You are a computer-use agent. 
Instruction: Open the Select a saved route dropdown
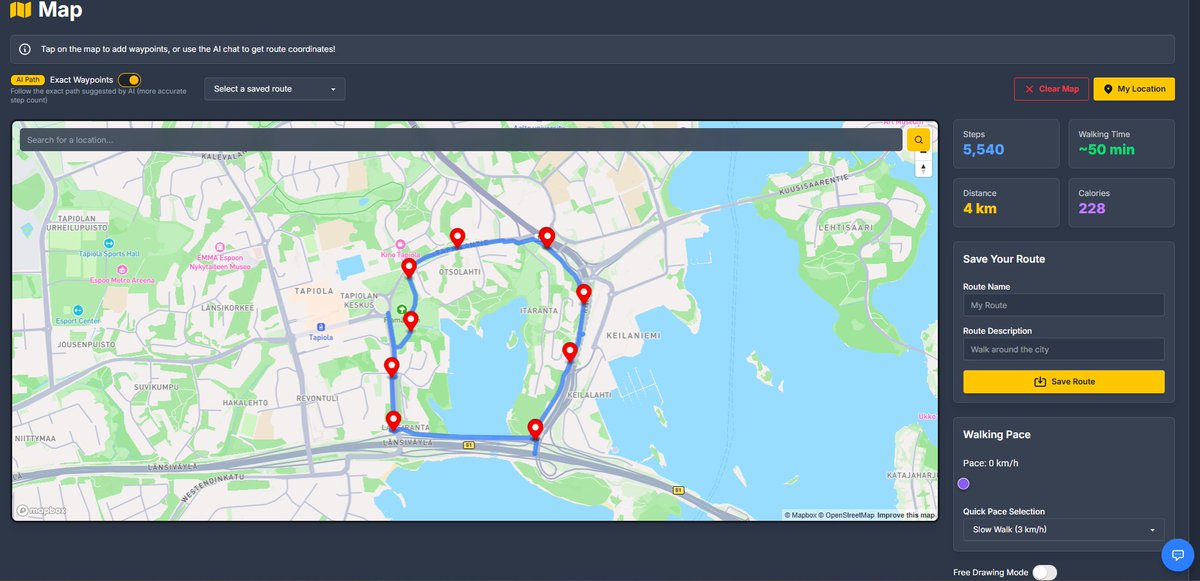coord(275,89)
